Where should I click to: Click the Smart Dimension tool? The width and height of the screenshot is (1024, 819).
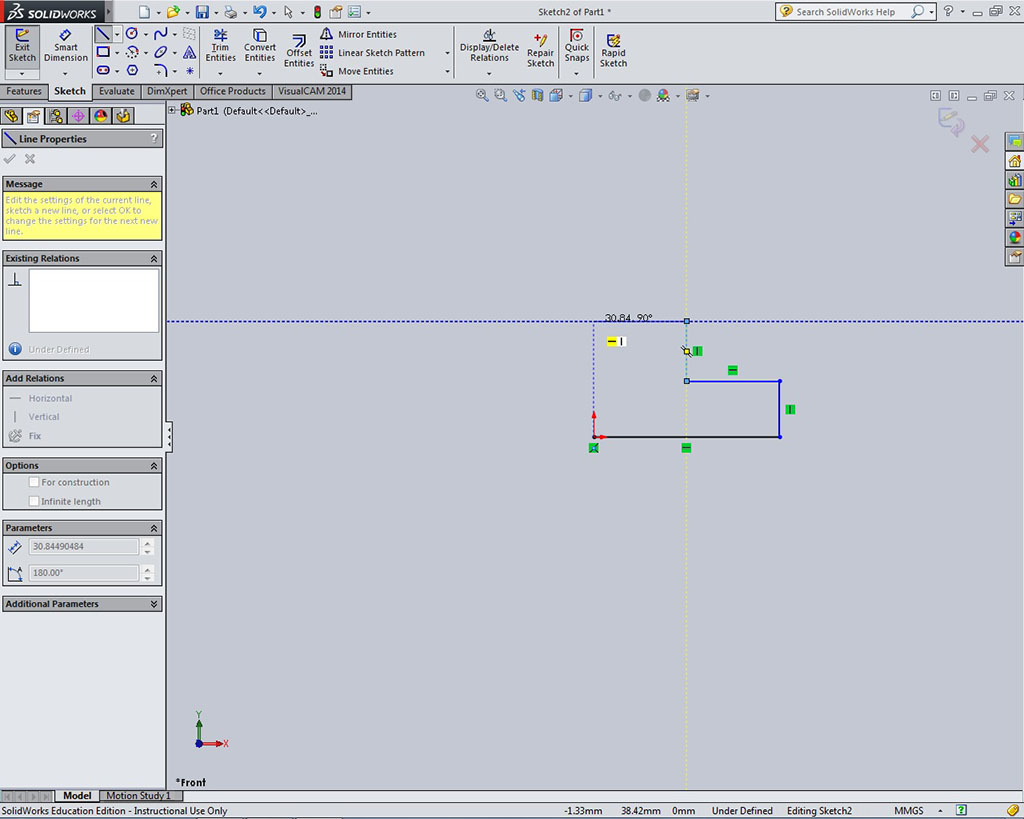[x=66, y=46]
